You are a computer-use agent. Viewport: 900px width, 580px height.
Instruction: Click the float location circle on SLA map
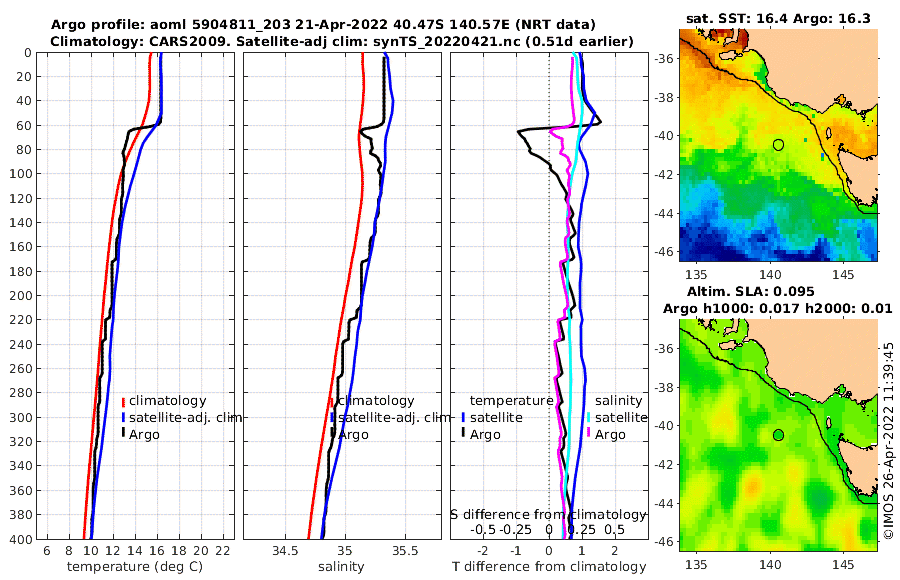[x=778, y=435]
